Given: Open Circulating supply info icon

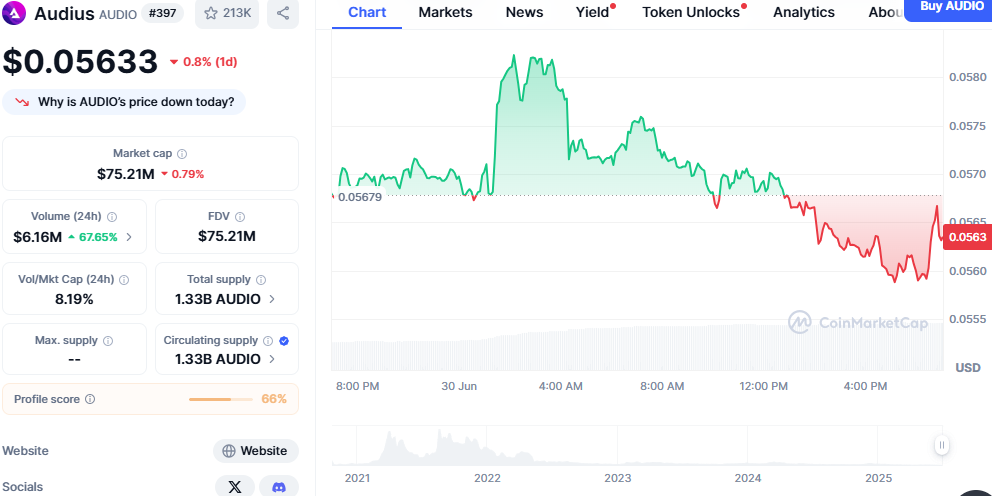Looking at the screenshot, I should pyautogui.click(x=268, y=341).
